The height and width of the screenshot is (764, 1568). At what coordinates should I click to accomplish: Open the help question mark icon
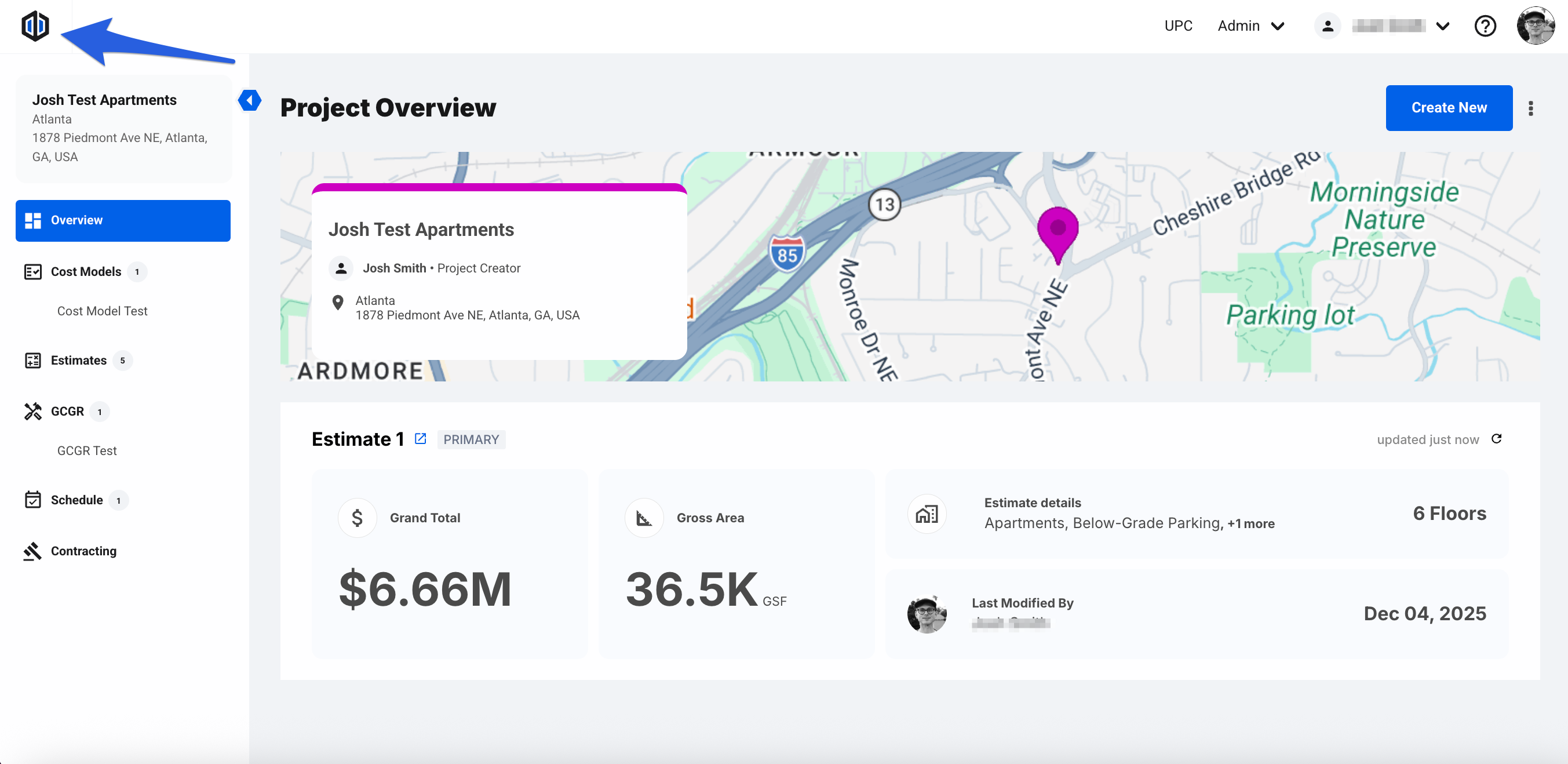(1485, 26)
